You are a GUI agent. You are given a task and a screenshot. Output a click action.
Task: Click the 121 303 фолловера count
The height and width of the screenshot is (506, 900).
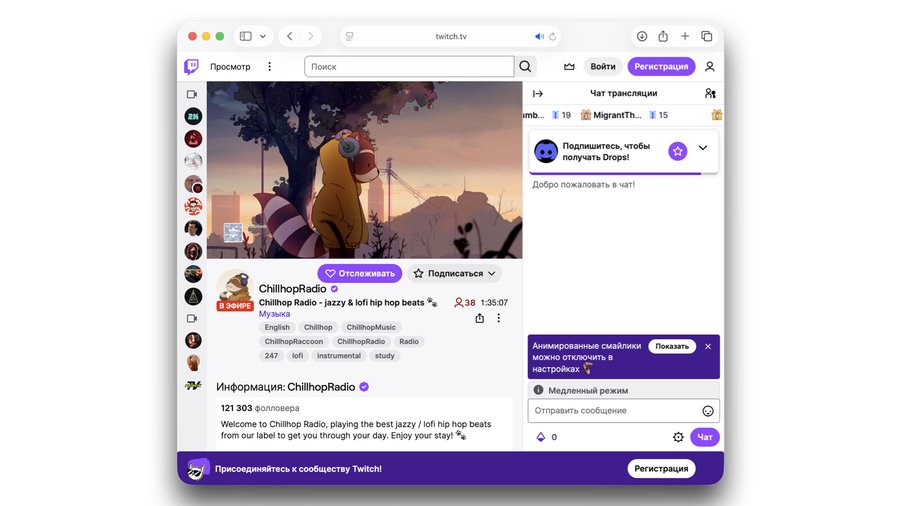click(260, 408)
